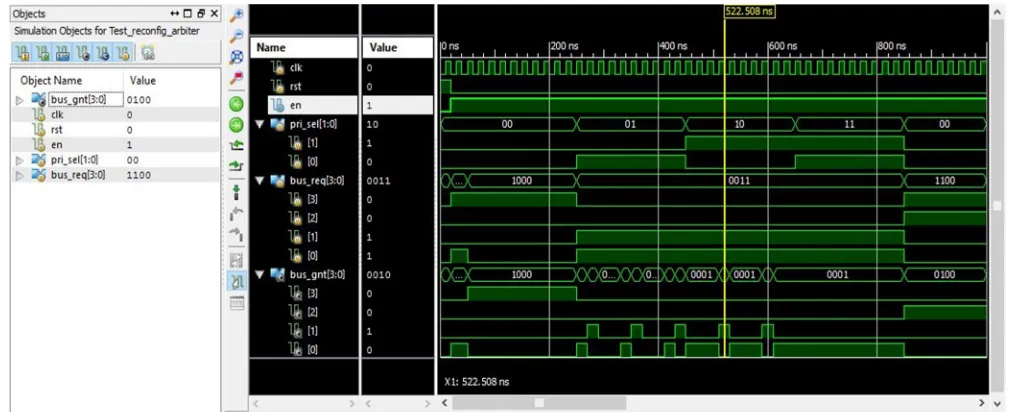Click the Swap Cursors icon
1012x412 pixels.
[237, 259]
